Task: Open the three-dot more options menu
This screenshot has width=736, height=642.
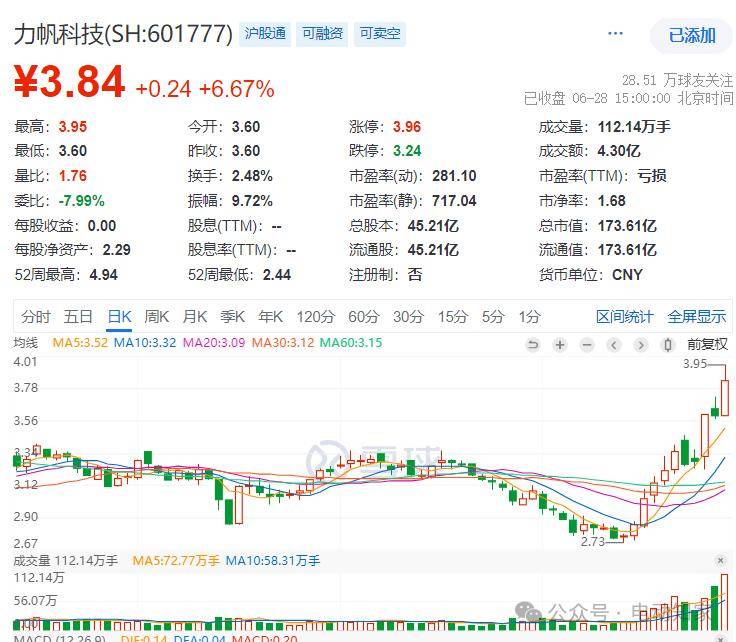Action: (x=615, y=34)
